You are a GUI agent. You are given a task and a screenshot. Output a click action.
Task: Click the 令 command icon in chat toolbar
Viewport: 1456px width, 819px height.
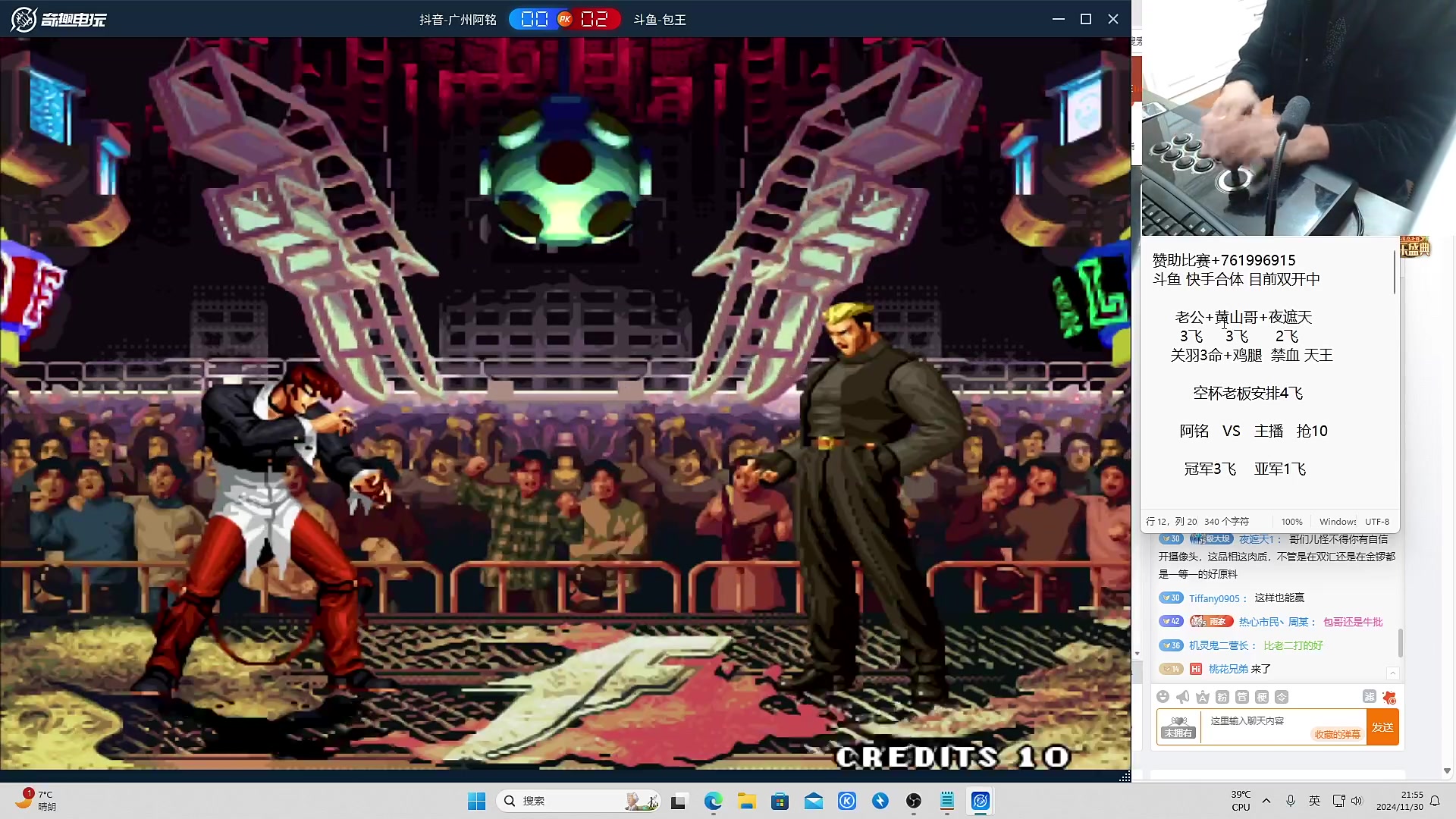[x=1281, y=697]
